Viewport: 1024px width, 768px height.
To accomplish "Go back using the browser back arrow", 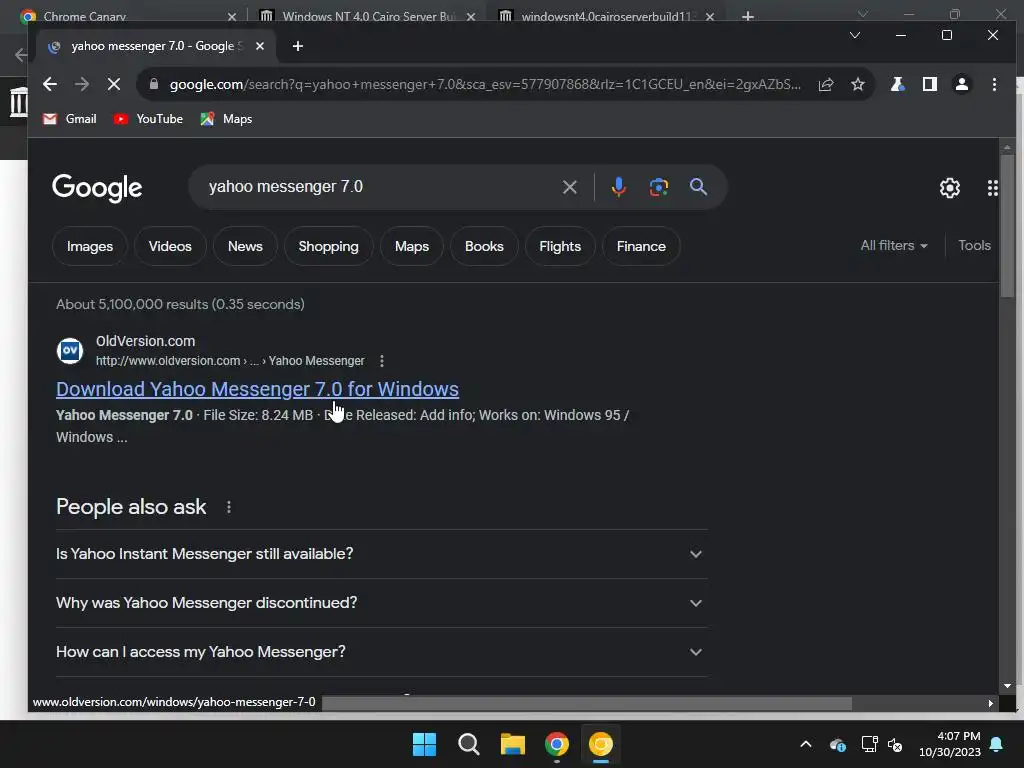I will coord(50,84).
